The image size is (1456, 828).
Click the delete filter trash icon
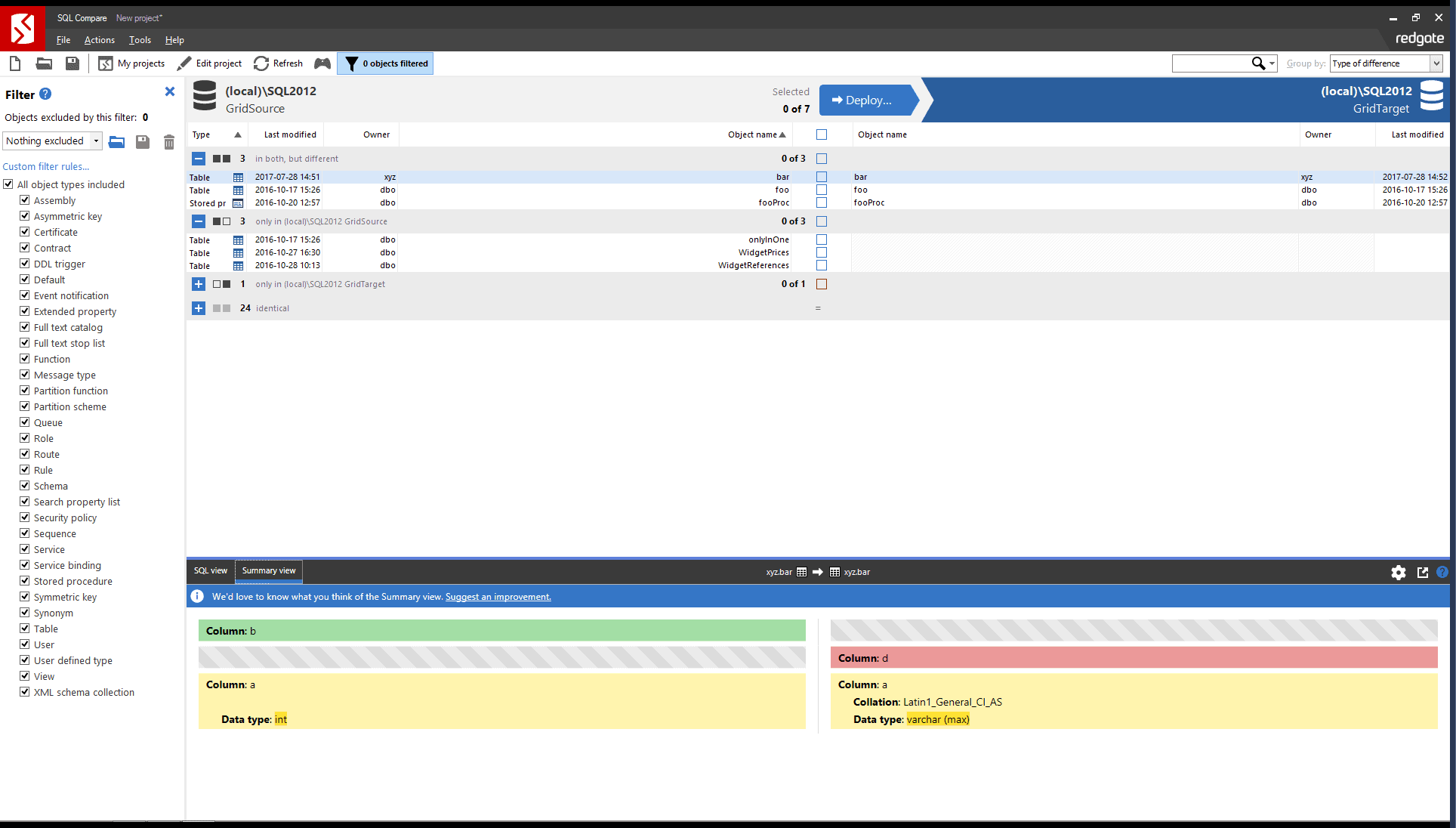[x=168, y=142]
